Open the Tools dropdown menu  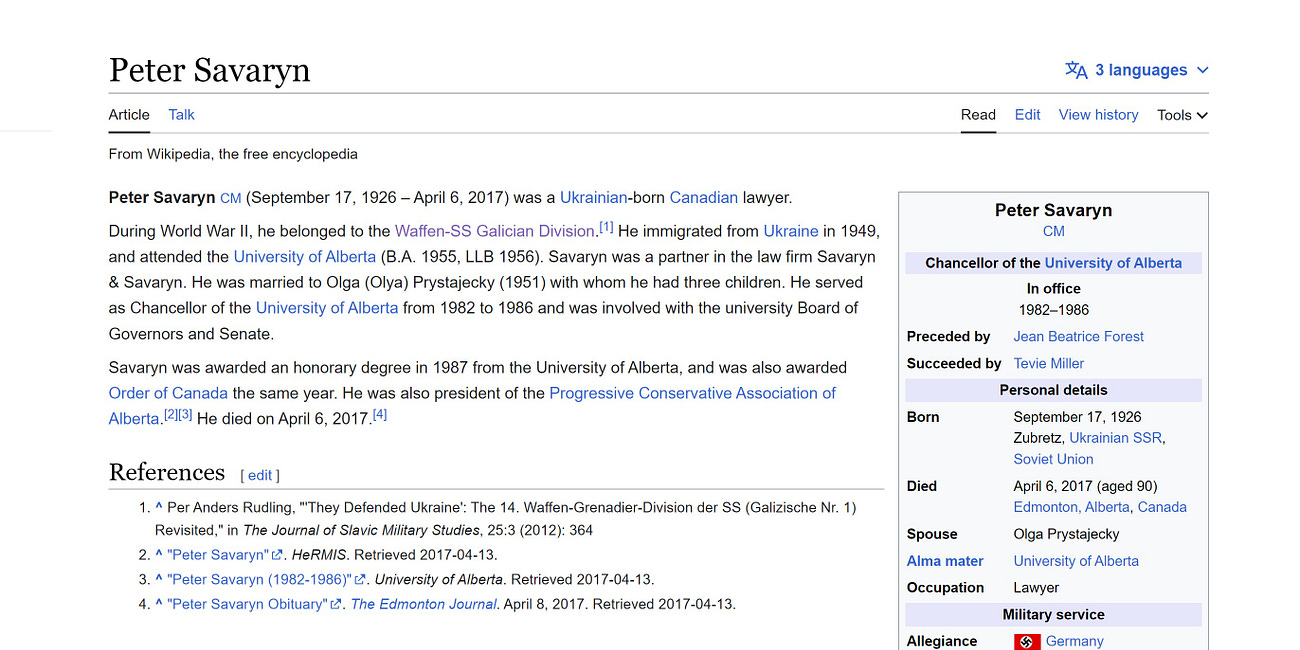[1182, 115]
